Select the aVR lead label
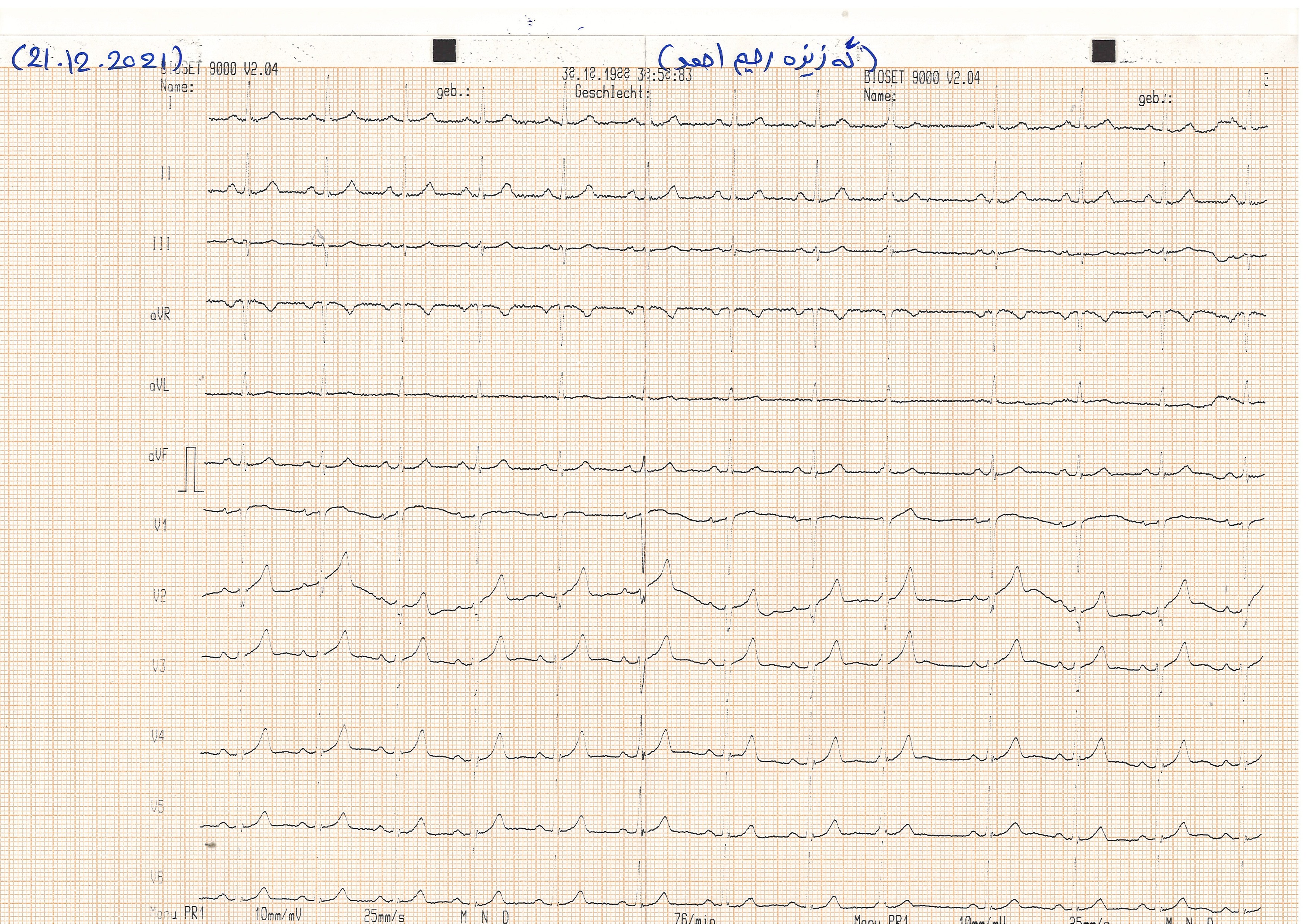 tap(160, 315)
